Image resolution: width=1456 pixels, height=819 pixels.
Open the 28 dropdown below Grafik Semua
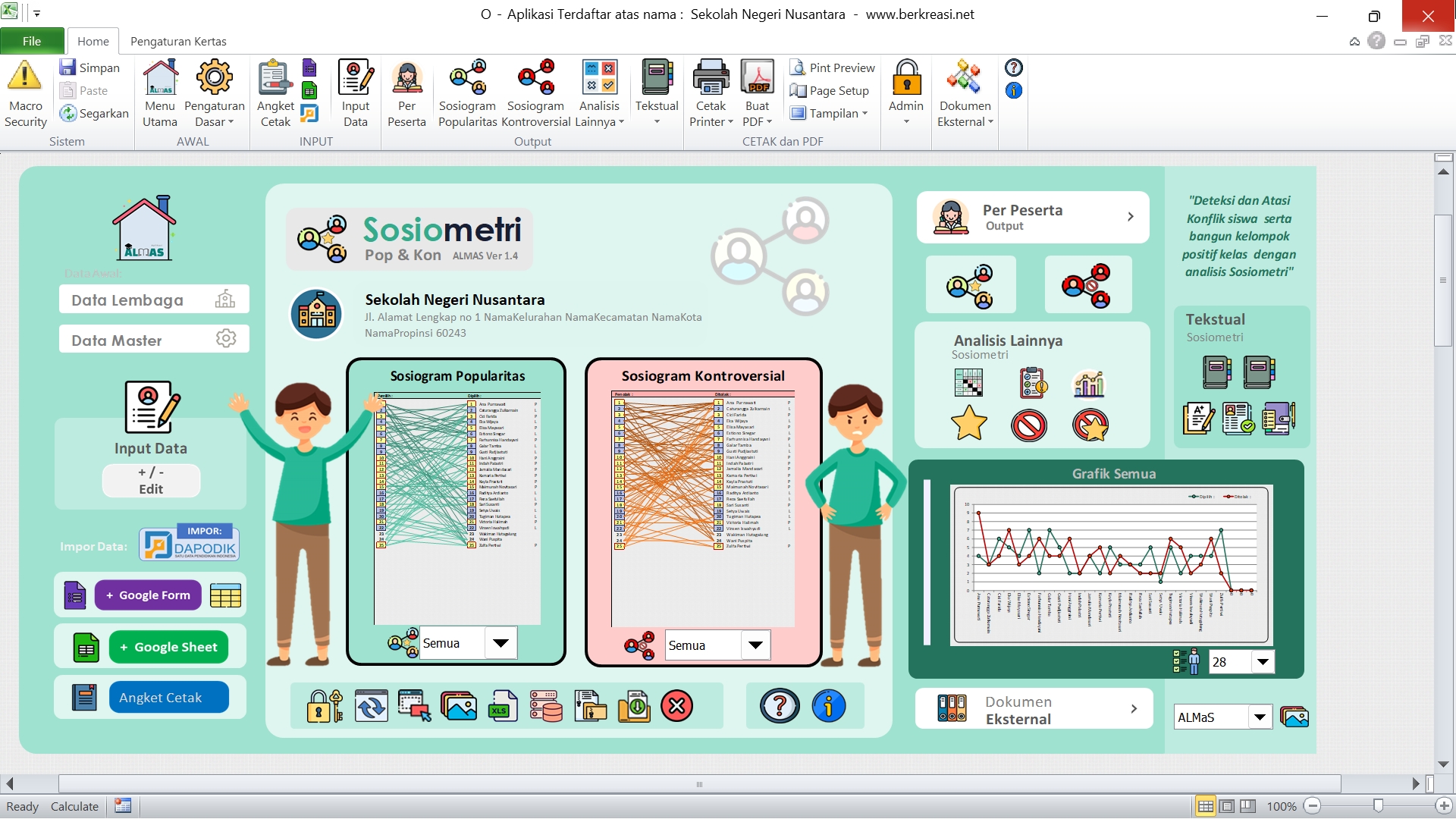click(1263, 662)
